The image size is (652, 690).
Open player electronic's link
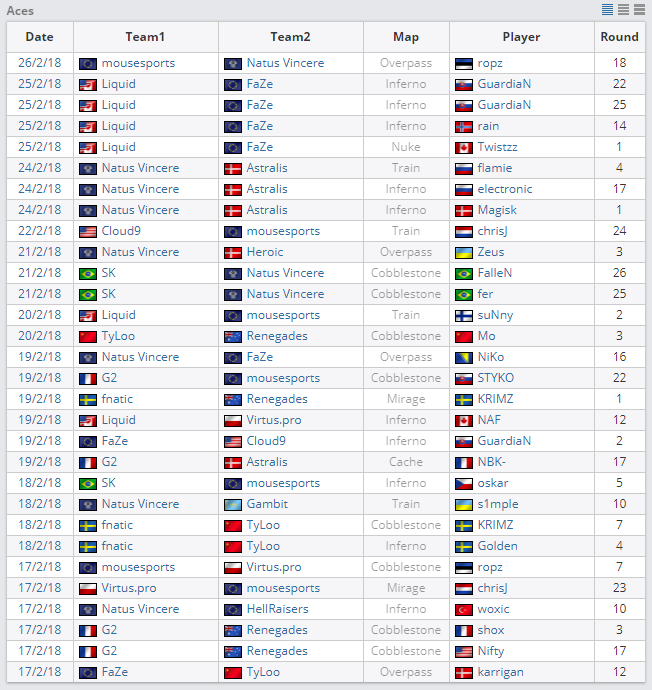(505, 189)
